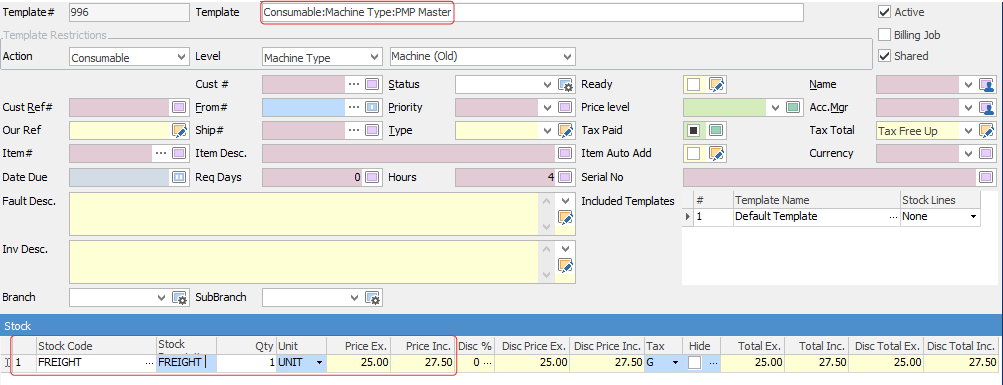Expand the Inv Desc. dropdown arrow

pos(565,248)
